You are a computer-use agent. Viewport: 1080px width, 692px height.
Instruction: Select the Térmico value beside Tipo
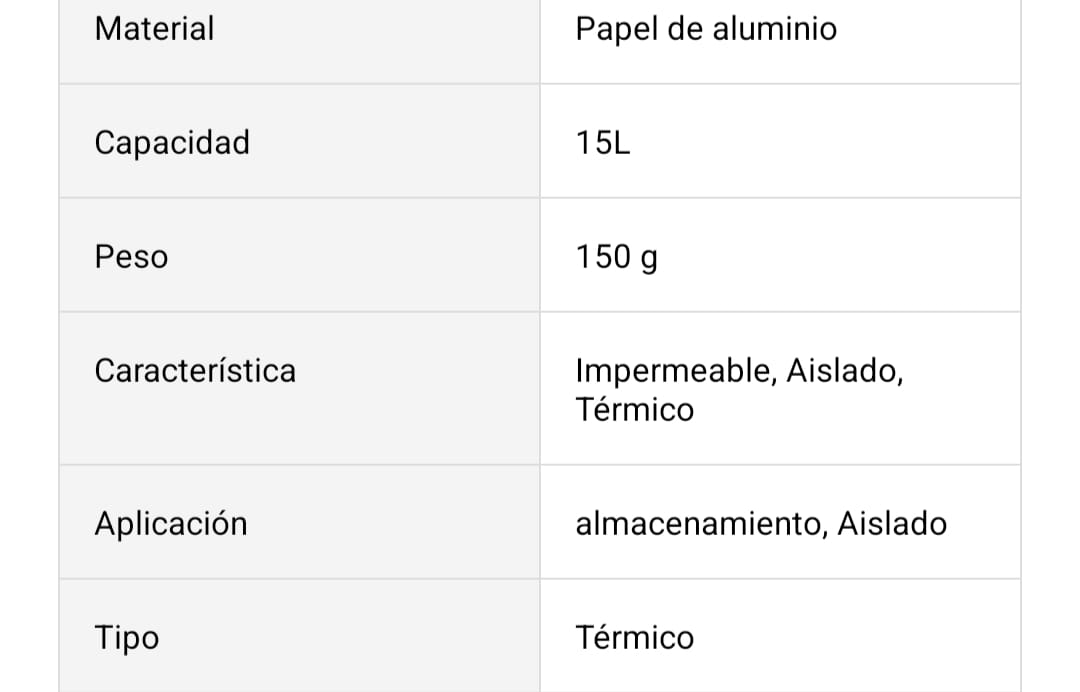point(634,637)
